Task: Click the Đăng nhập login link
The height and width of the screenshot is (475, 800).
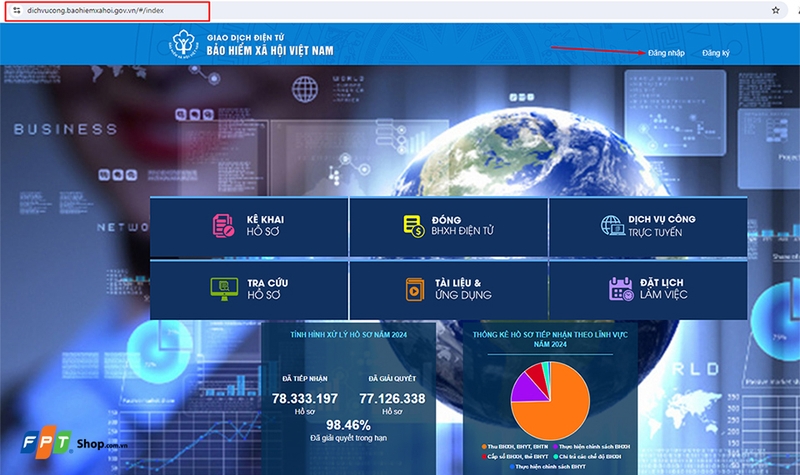Action: click(x=666, y=53)
